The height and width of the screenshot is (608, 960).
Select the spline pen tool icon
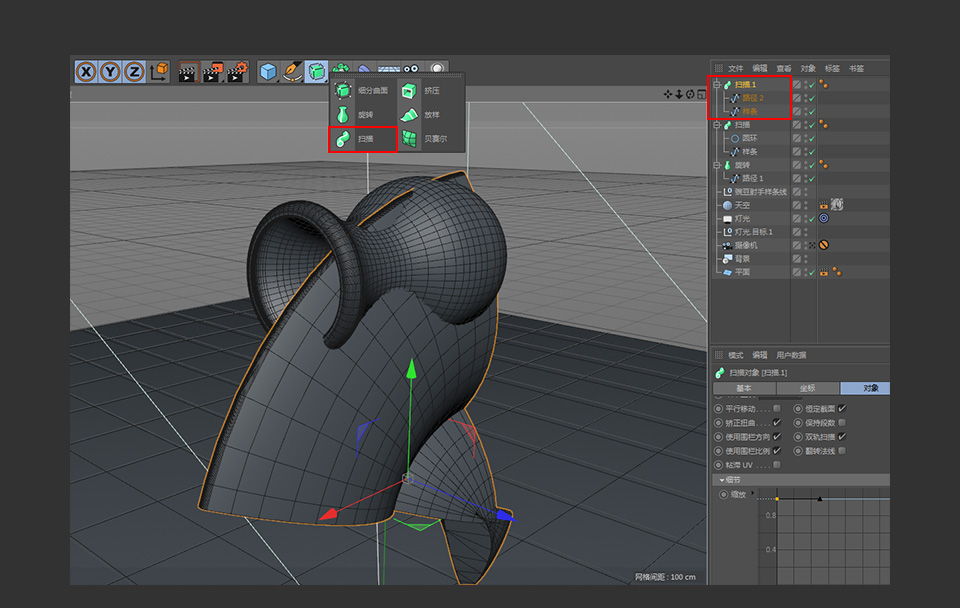coord(292,72)
